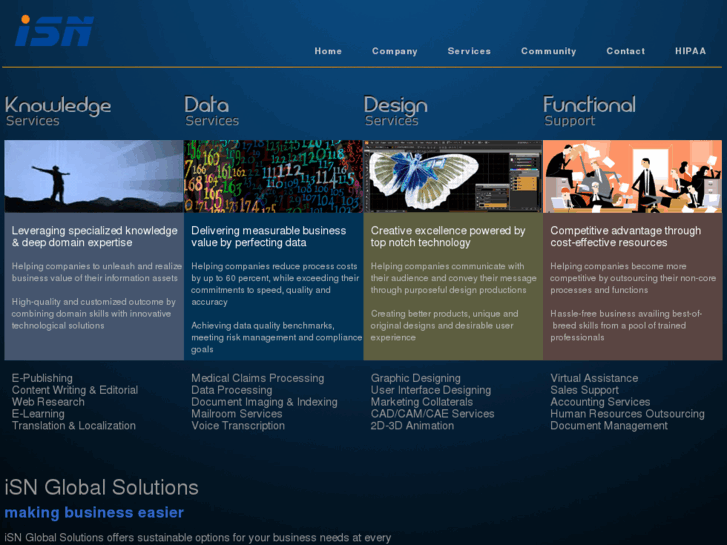Open the HIPAA menu item

(x=690, y=51)
